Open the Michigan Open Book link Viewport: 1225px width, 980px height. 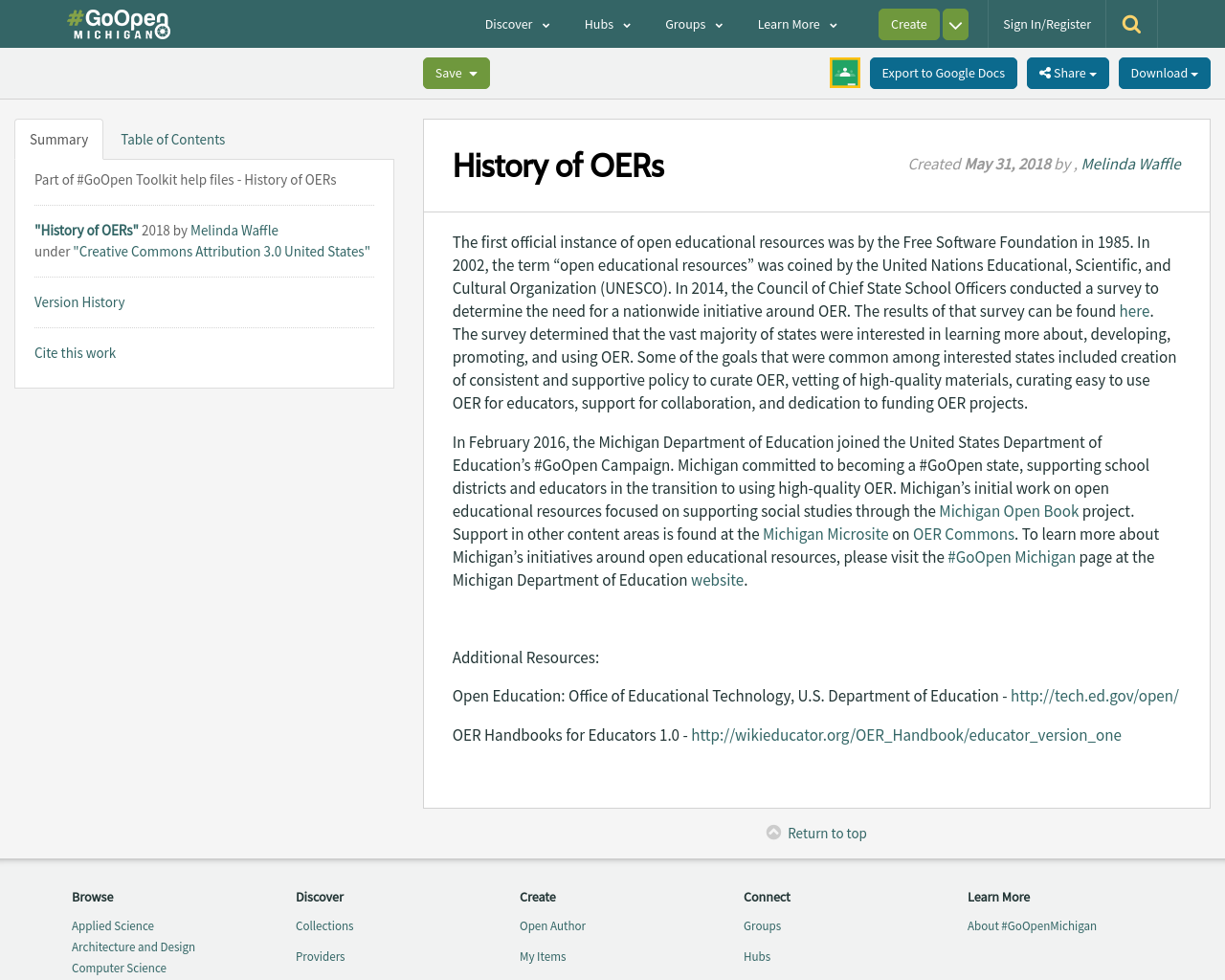pos(1008,511)
